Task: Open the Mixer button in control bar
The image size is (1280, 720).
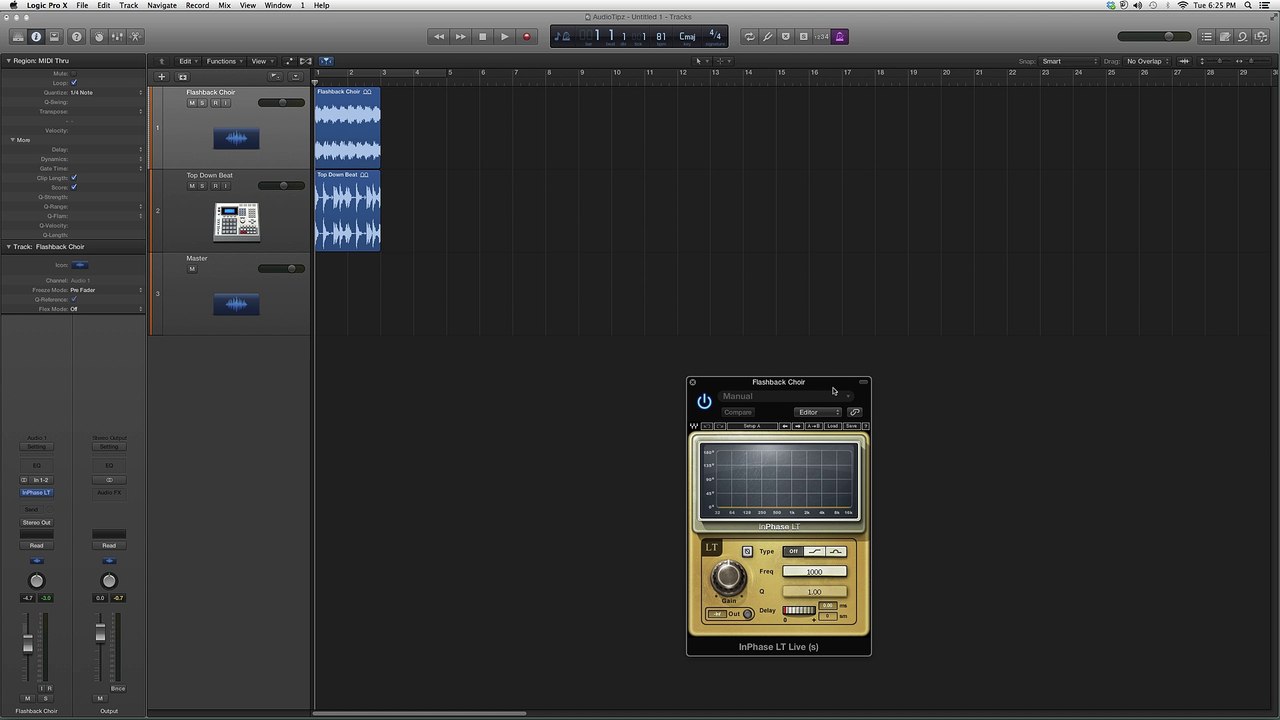Action: point(117,37)
